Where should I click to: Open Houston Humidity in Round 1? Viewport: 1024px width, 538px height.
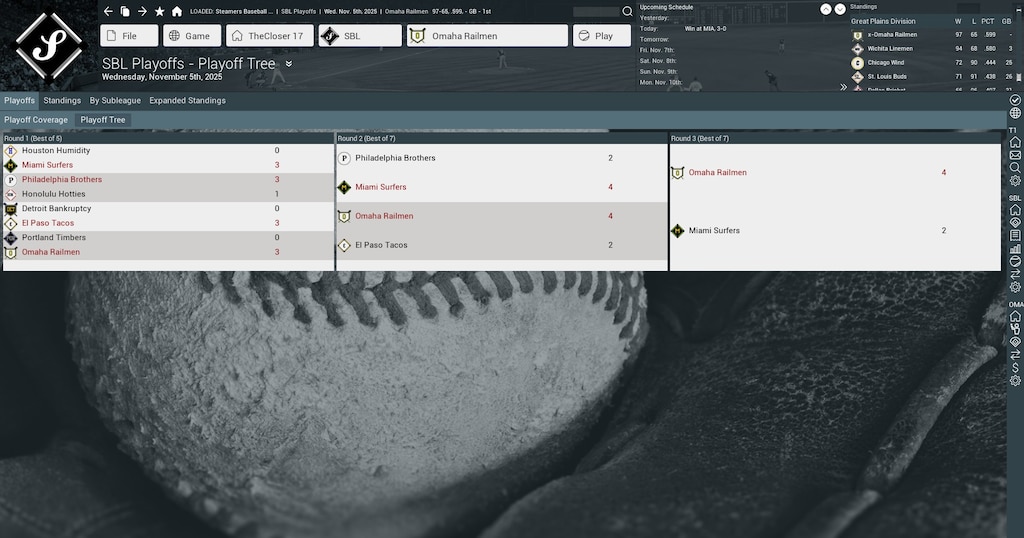tap(56, 150)
